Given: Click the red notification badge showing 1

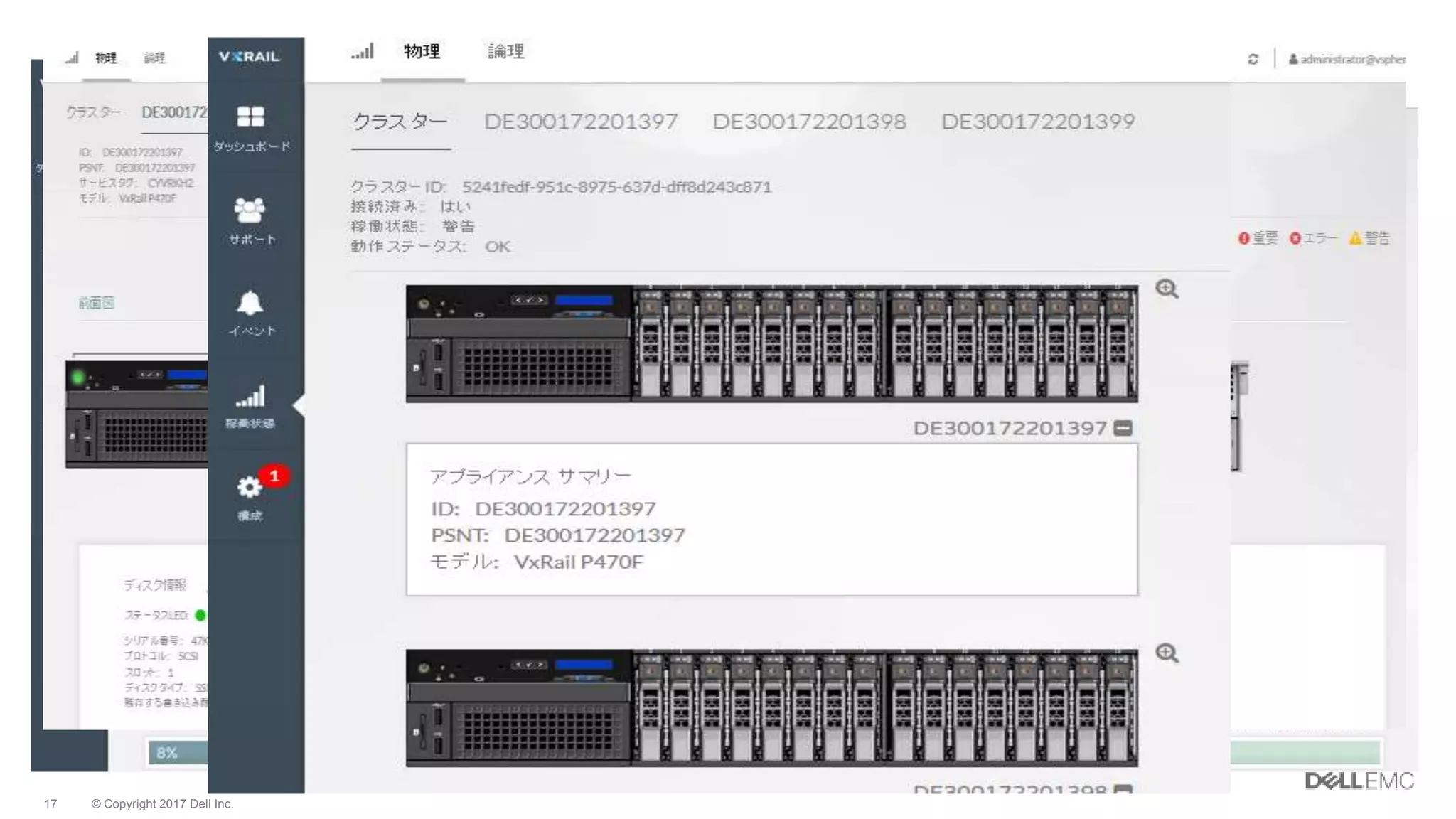Looking at the screenshot, I should coord(274,476).
